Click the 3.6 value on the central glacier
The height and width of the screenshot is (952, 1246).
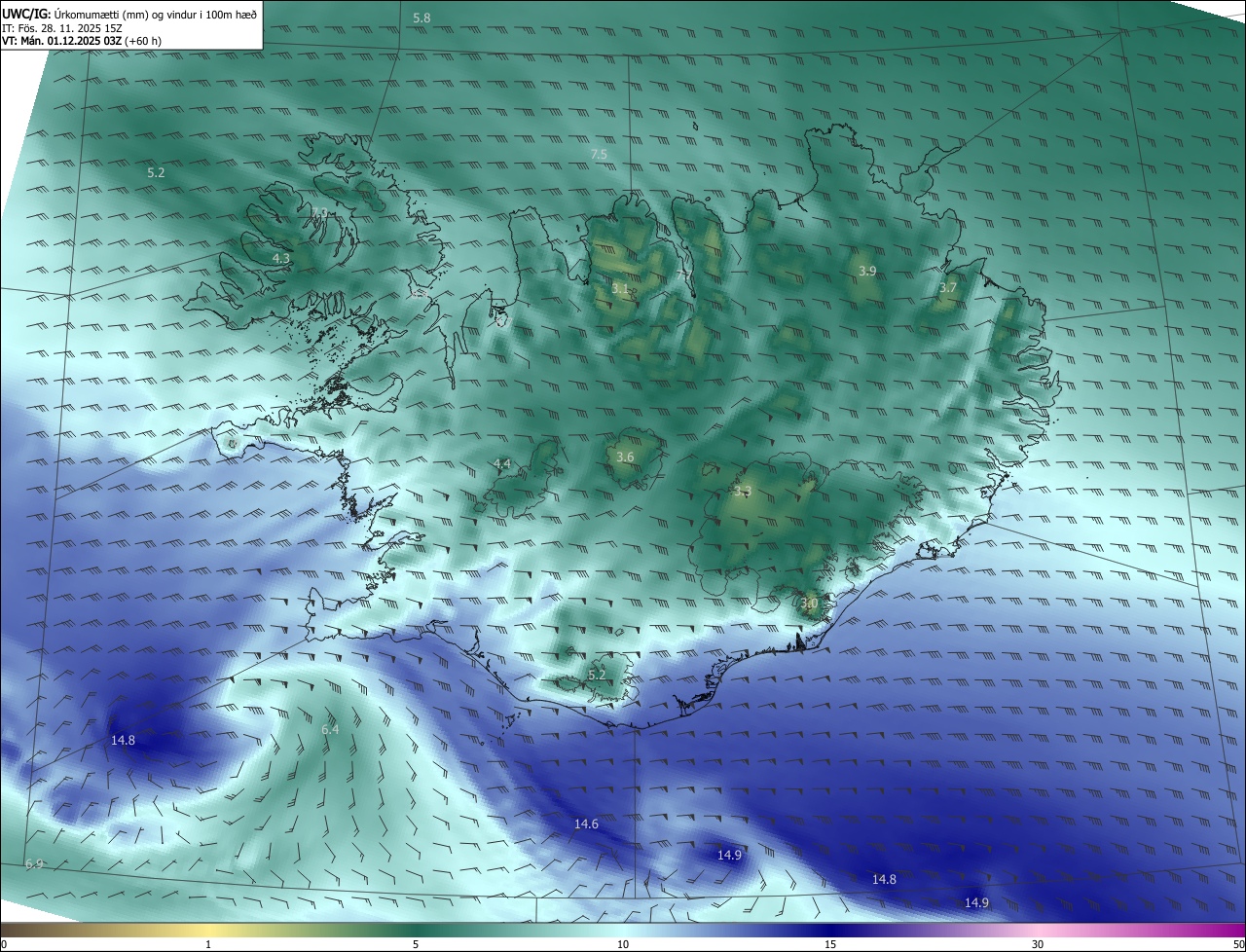[x=626, y=458]
